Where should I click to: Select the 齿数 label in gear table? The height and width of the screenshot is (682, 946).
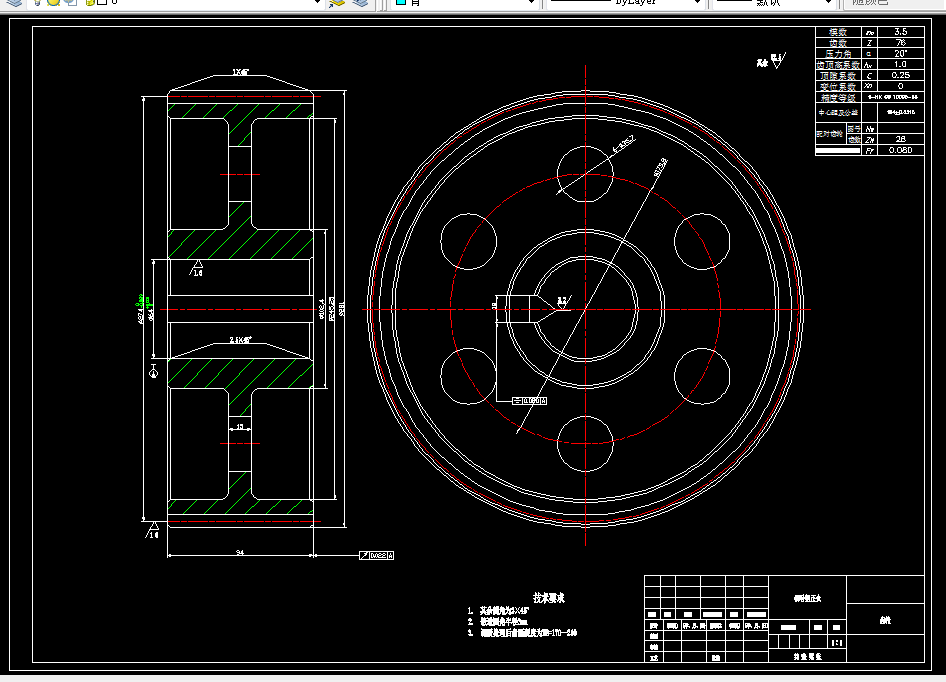pos(838,43)
